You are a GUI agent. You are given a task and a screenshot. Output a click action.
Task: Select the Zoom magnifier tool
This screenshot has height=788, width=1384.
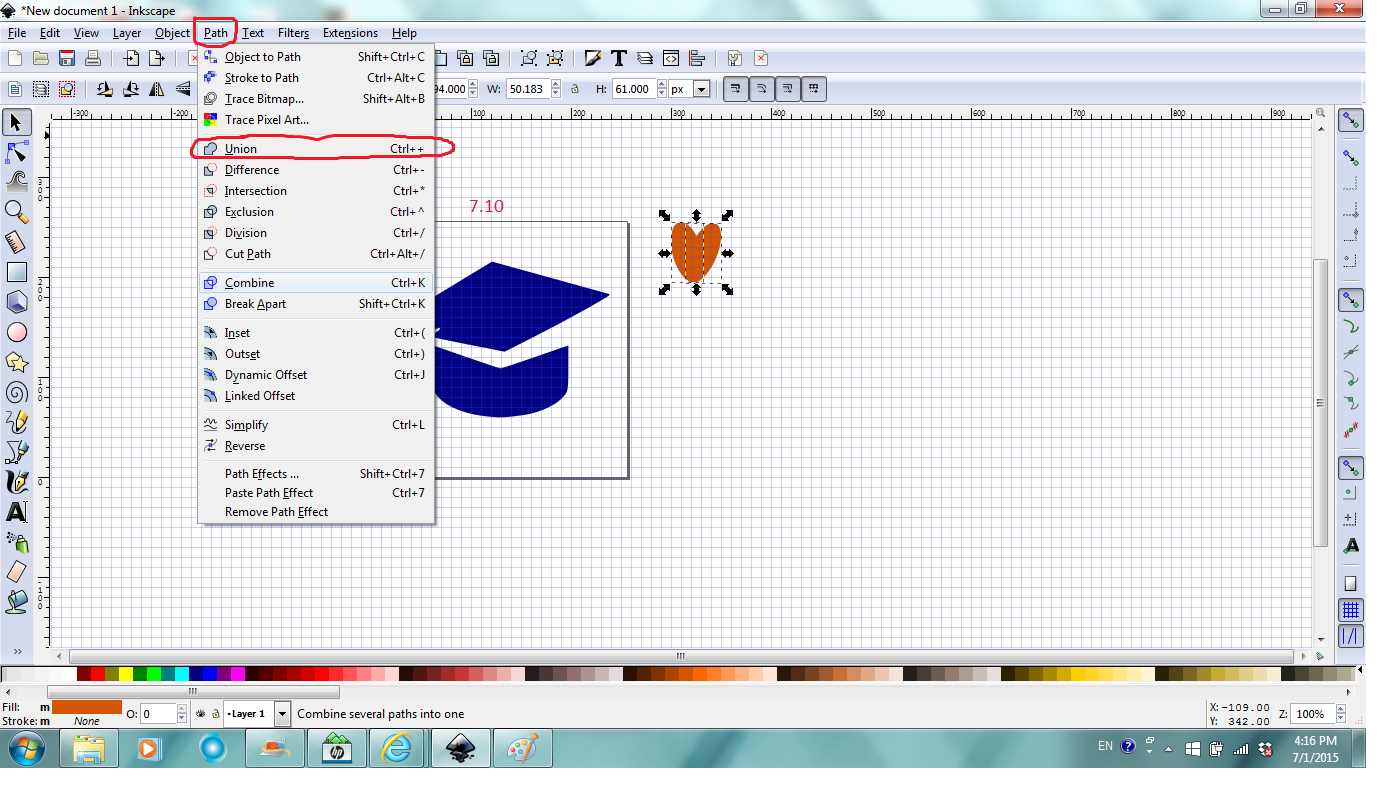(x=17, y=211)
